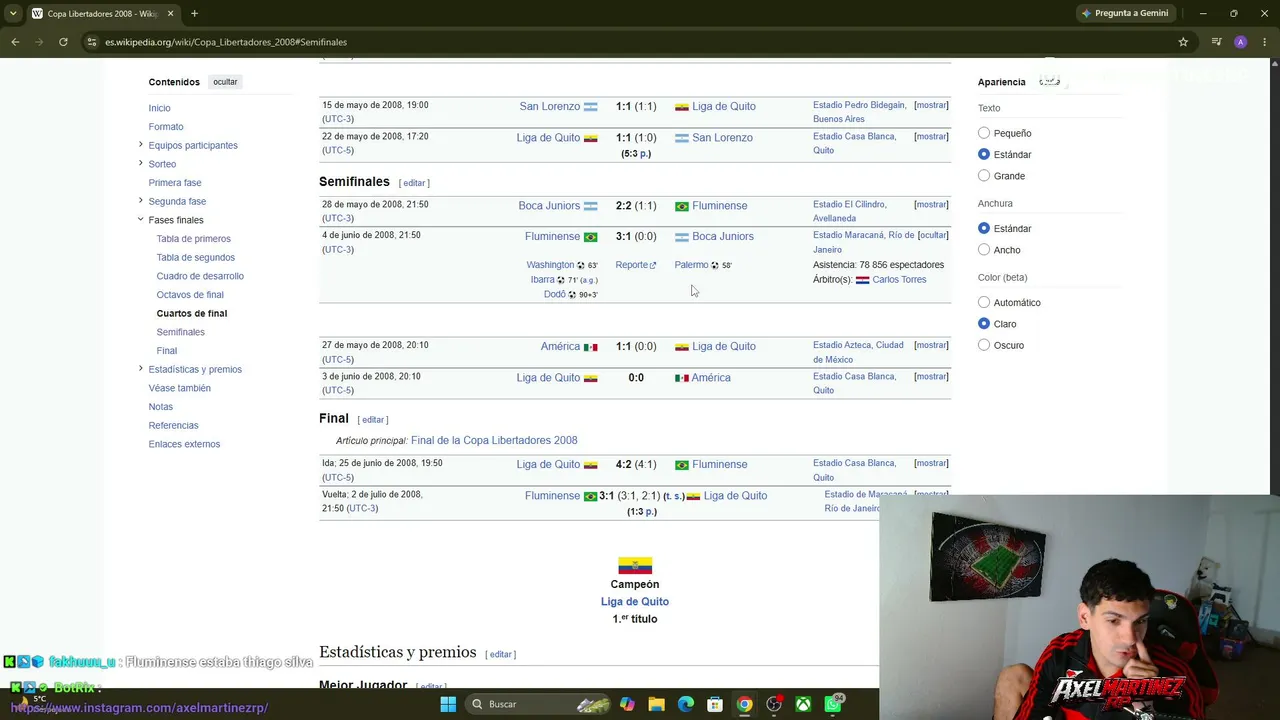Expand the Sorteo section arrow in sidebar
The image size is (1280, 720).
click(x=140, y=163)
